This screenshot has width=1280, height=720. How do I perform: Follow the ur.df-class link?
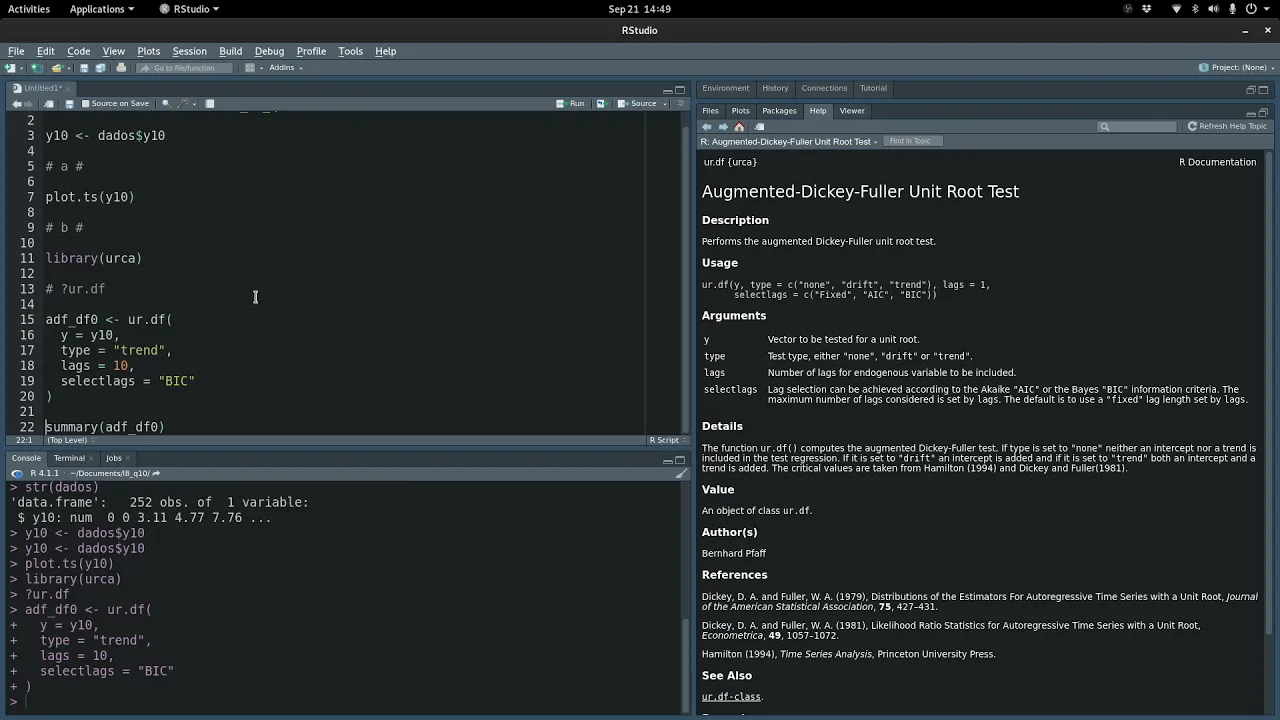[731, 697]
